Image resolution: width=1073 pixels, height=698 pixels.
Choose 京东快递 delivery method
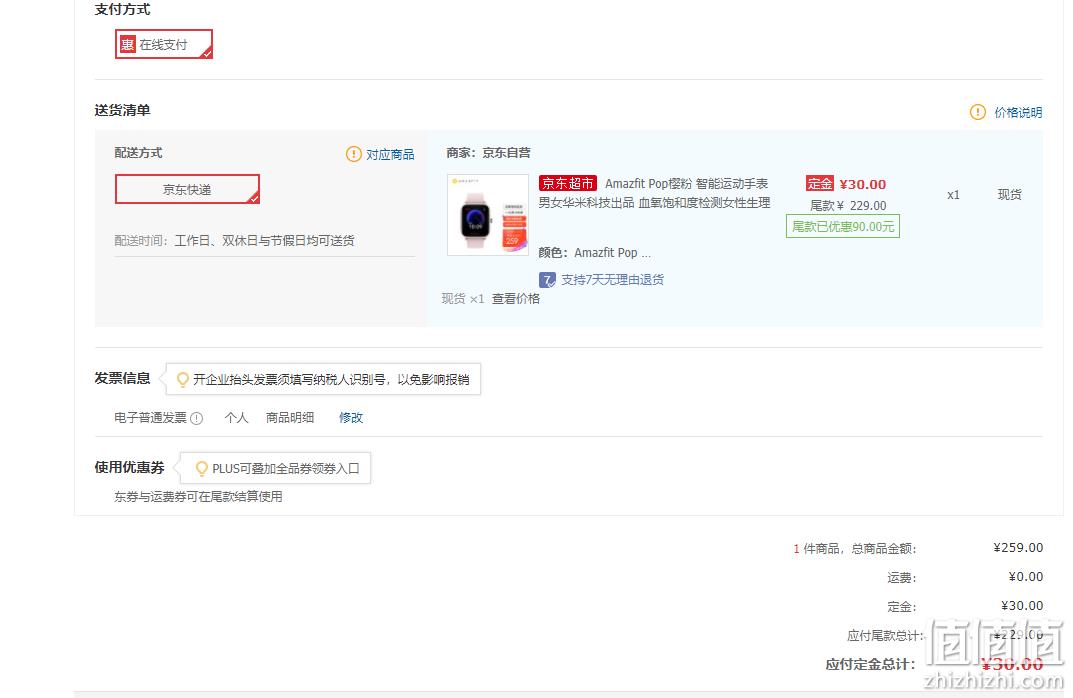point(187,190)
